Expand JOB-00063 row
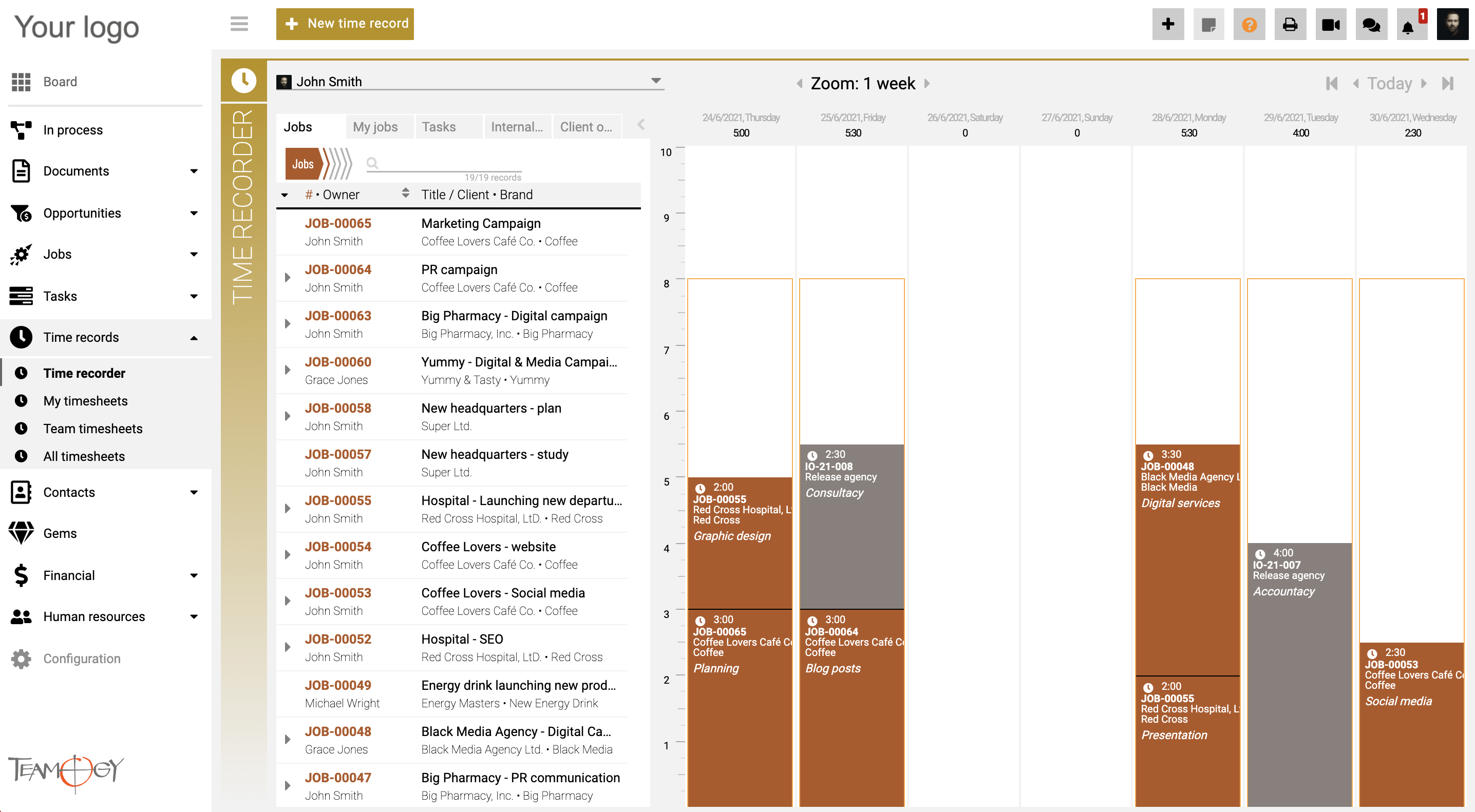Viewport: 1475px width, 812px height. (x=288, y=324)
